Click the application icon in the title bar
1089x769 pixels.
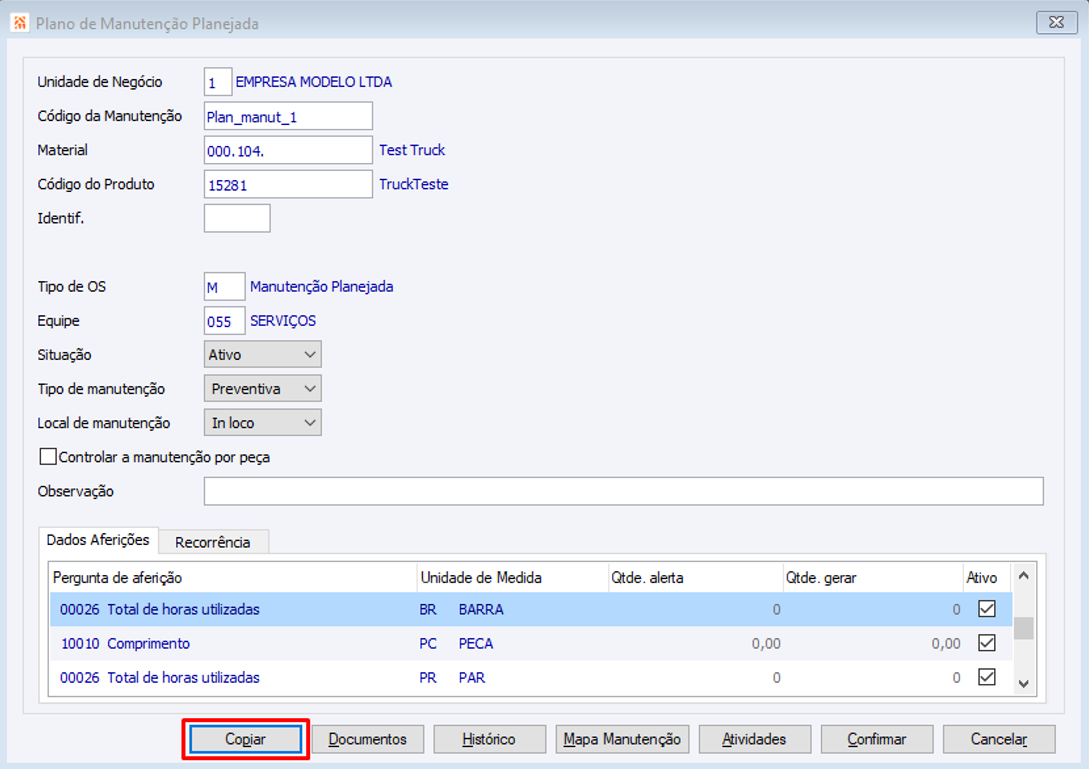(x=19, y=23)
